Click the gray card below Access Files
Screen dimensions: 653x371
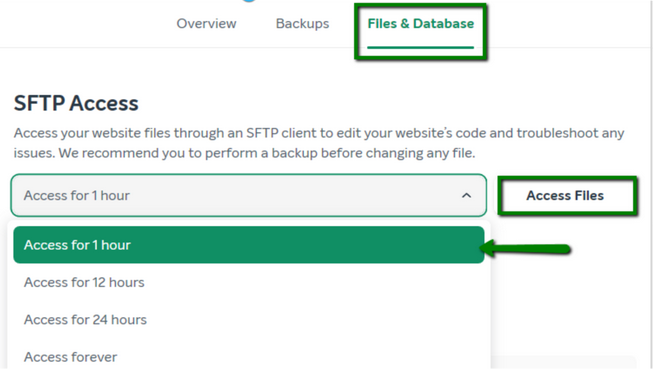[x=564, y=362]
